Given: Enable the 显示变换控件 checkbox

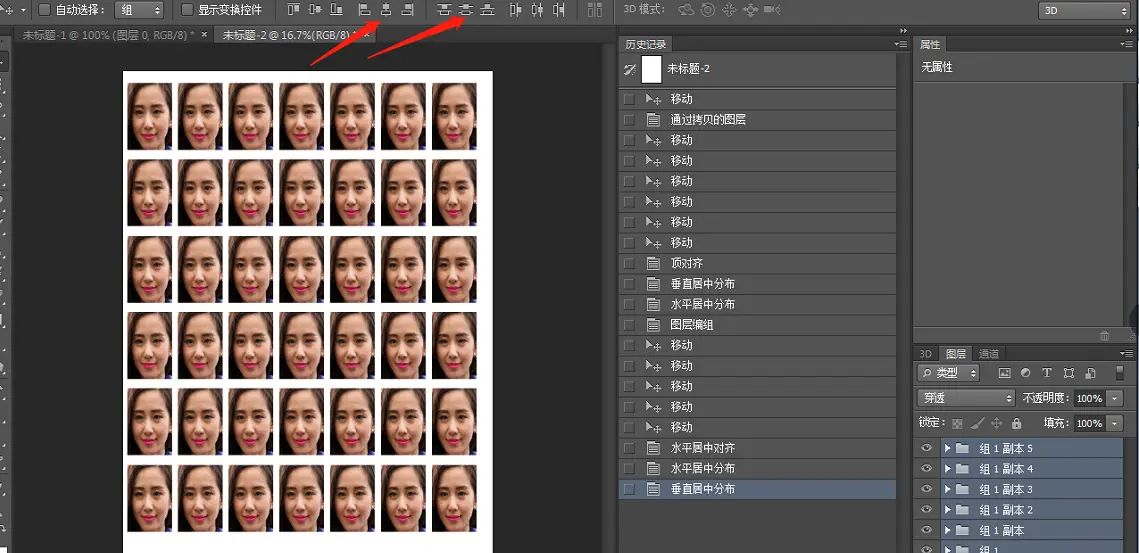Looking at the screenshot, I should [187, 10].
